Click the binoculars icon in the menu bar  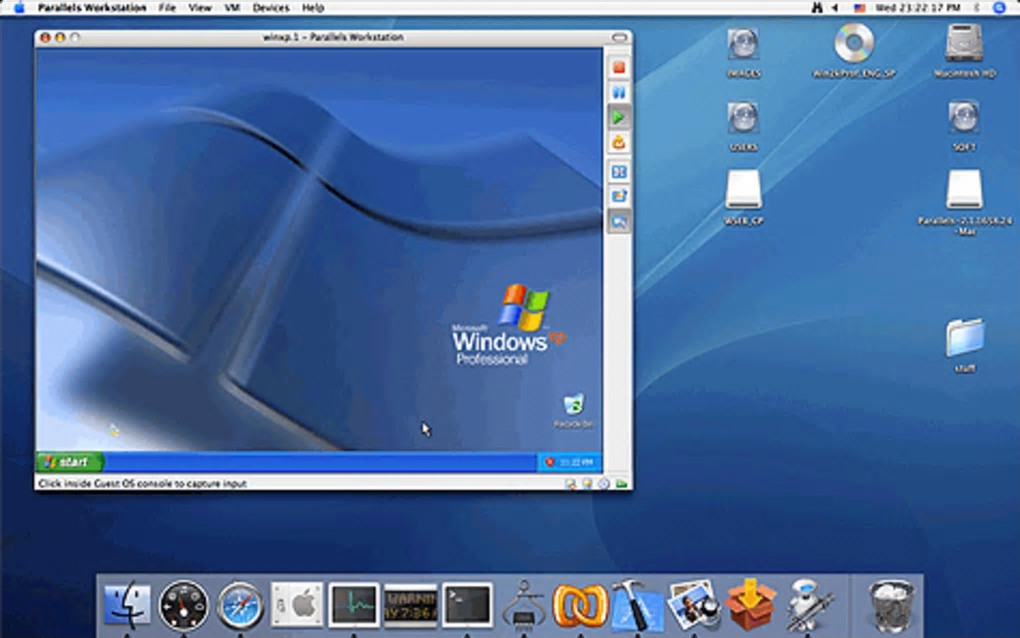coord(817,8)
